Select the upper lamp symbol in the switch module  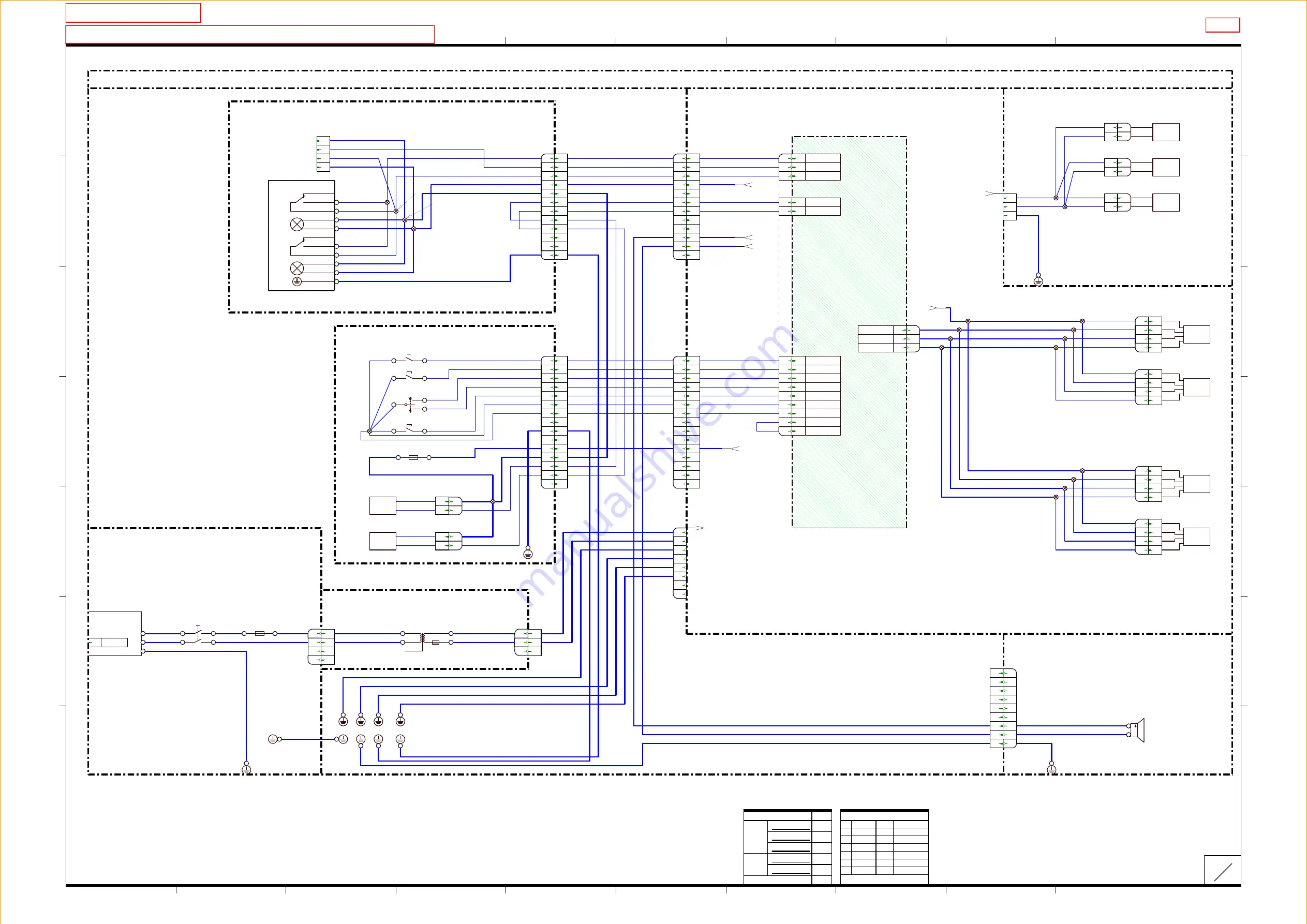point(297,225)
